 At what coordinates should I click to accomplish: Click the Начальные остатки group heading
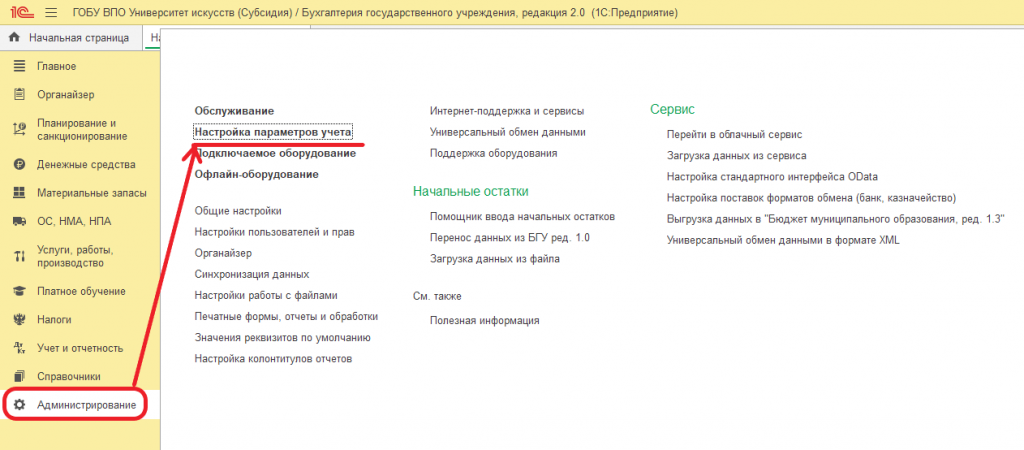471,191
